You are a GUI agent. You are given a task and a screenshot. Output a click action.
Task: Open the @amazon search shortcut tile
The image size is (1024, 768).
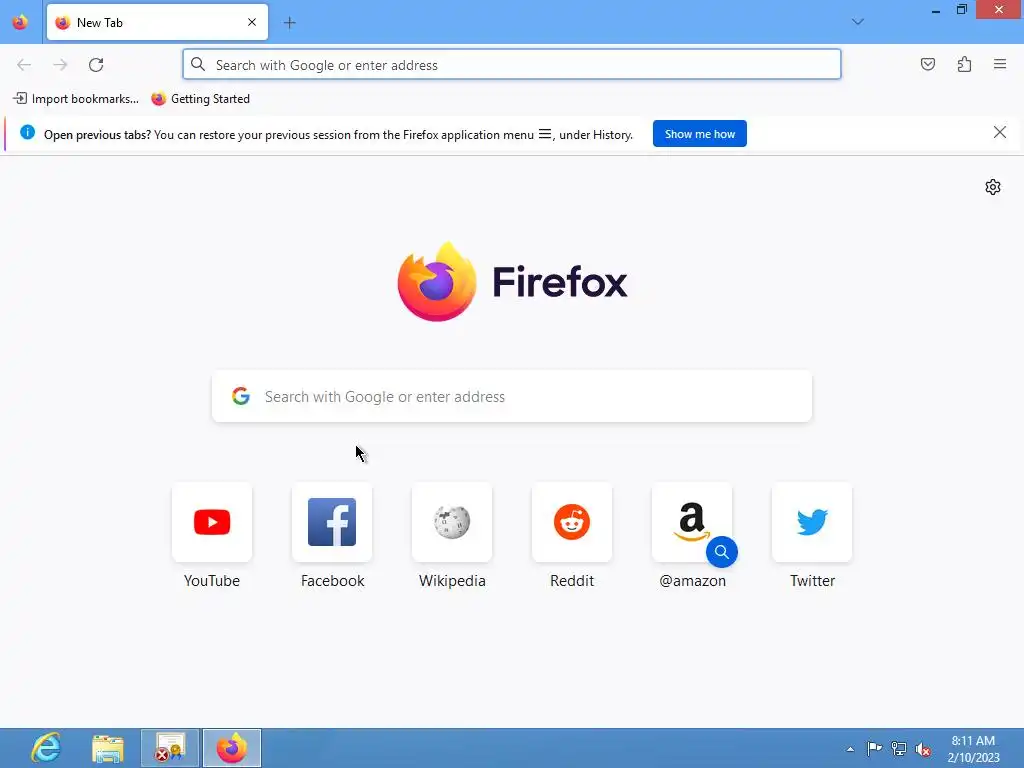tap(692, 522)
